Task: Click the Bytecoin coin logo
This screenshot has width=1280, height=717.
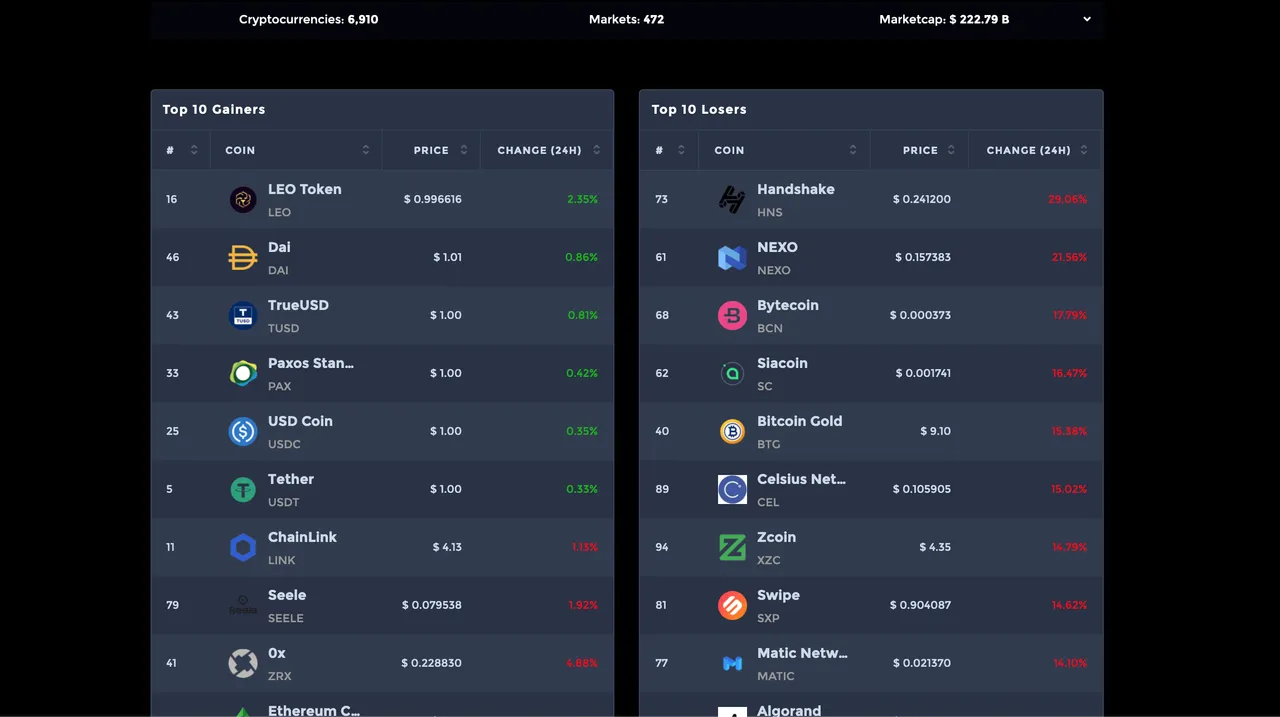Action: (x=732, y=315)
